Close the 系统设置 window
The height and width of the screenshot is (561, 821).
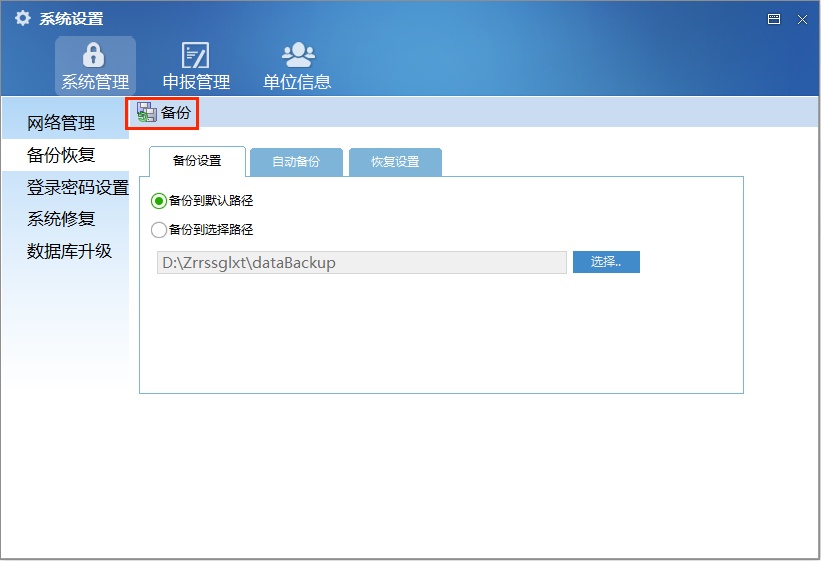click(x=802, y=19)
